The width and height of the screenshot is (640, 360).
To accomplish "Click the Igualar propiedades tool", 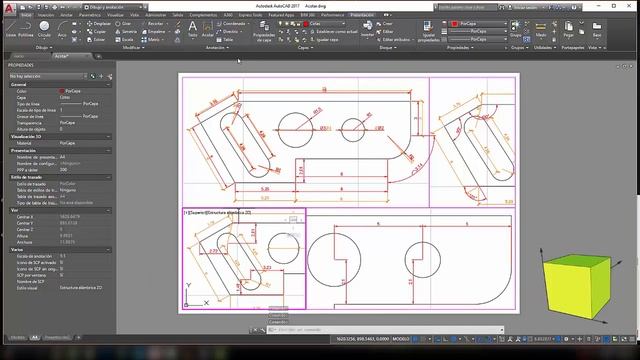I will click(428, 31).
